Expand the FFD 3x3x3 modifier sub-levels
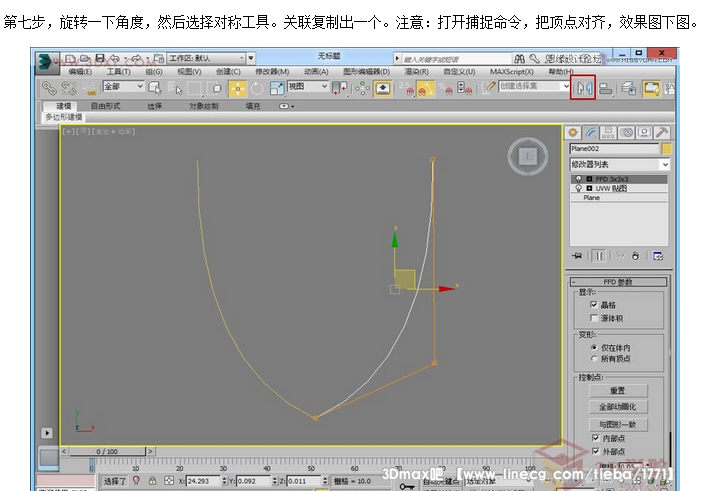Viewport: 703px width, 491px height. (x=589, y=179)
